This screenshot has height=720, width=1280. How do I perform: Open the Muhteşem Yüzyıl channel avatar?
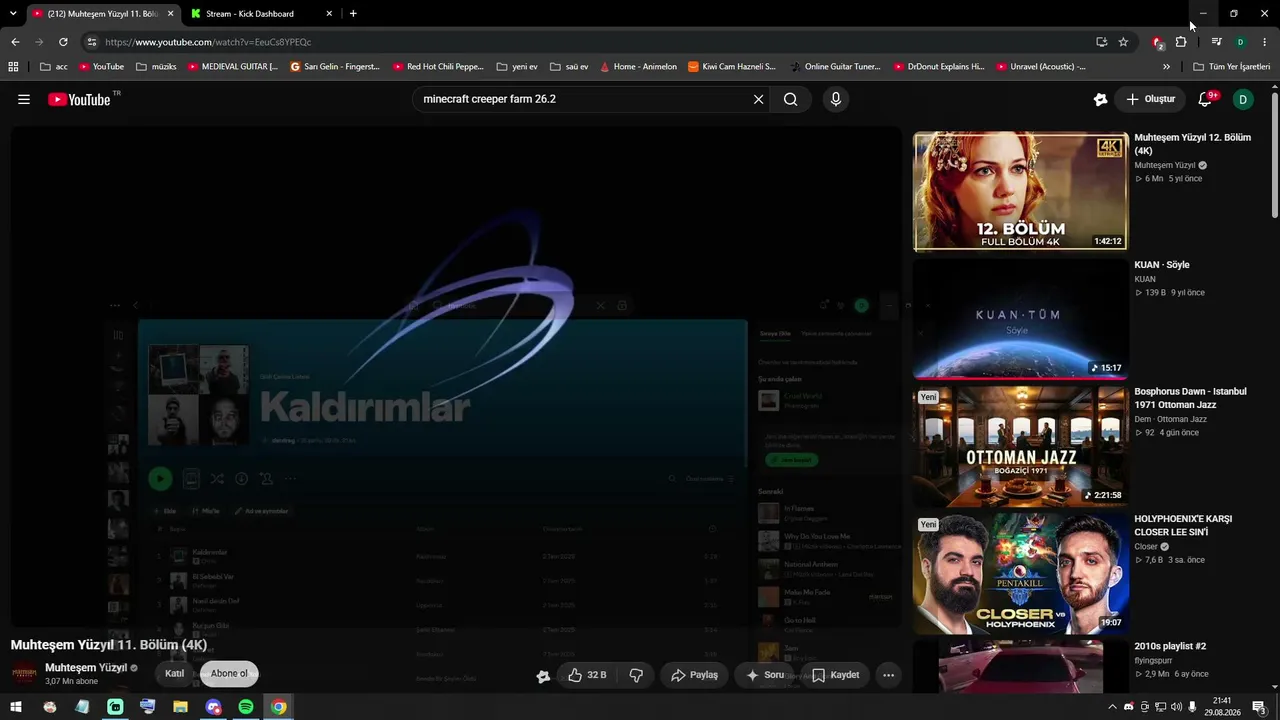pos(24,674)
